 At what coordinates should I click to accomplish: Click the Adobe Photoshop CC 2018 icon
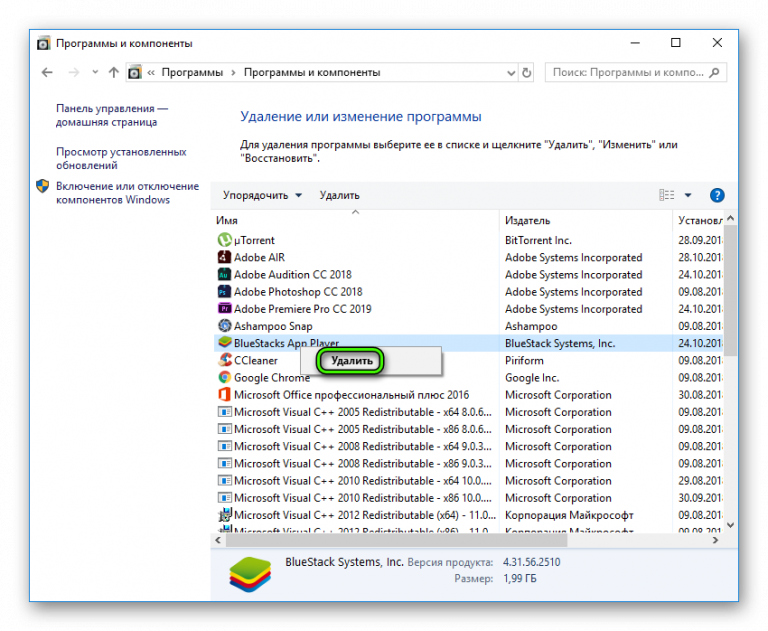pyautogui.click(x=224, y=291)
